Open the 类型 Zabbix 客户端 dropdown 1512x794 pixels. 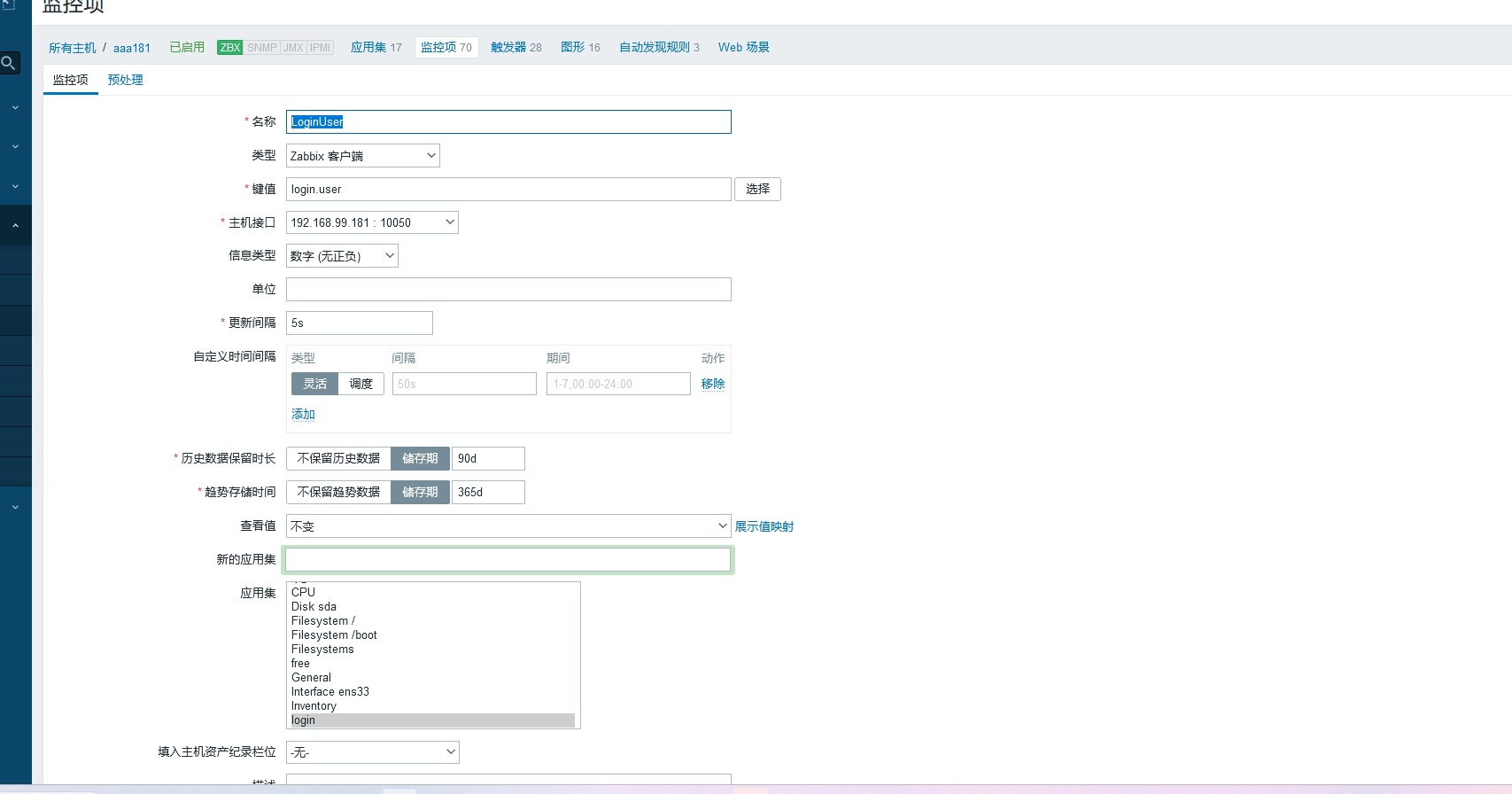coord(363,156)
